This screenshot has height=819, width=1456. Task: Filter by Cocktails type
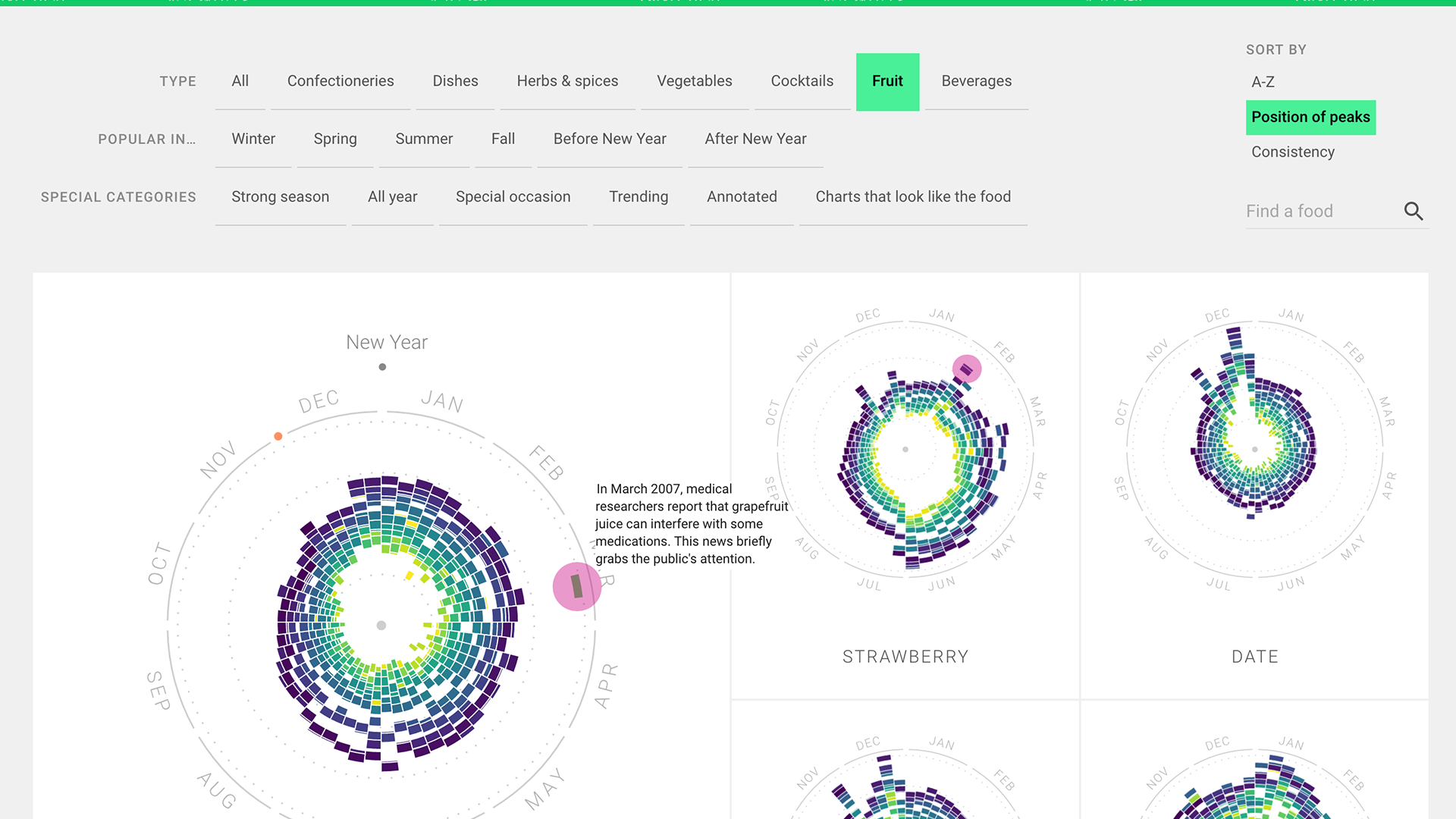pyautogui.click(x=802, y=81)
